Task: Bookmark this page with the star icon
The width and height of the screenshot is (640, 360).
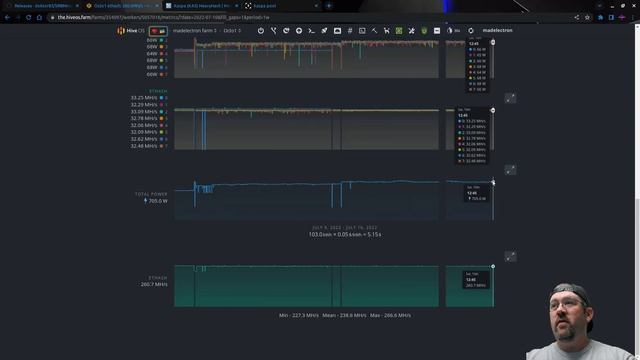Action: pyautogui.click(x=587, y=18)
